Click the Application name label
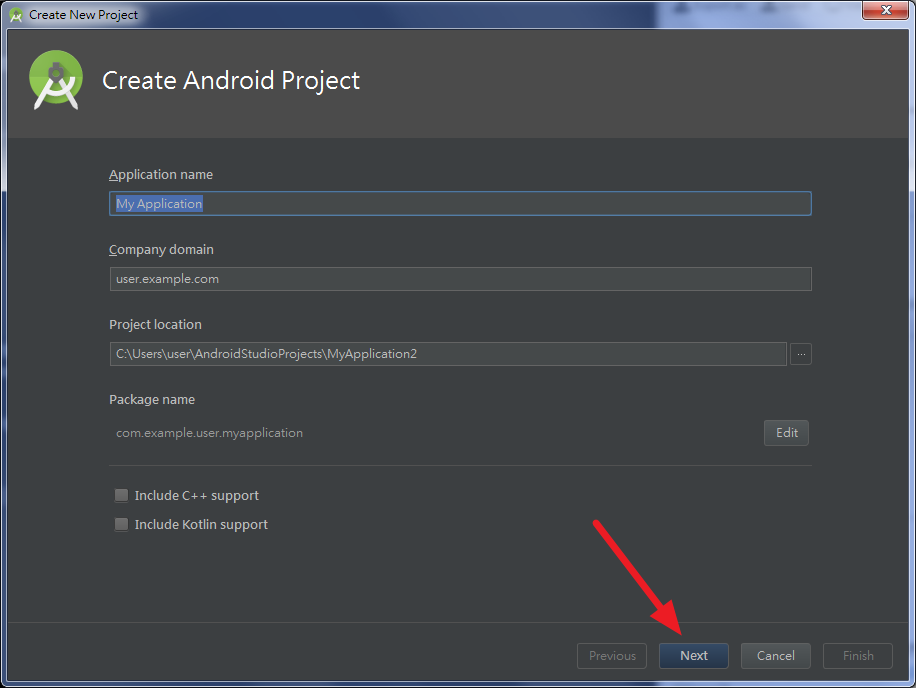The image size is (916, 688). click(x=161, y=175)
